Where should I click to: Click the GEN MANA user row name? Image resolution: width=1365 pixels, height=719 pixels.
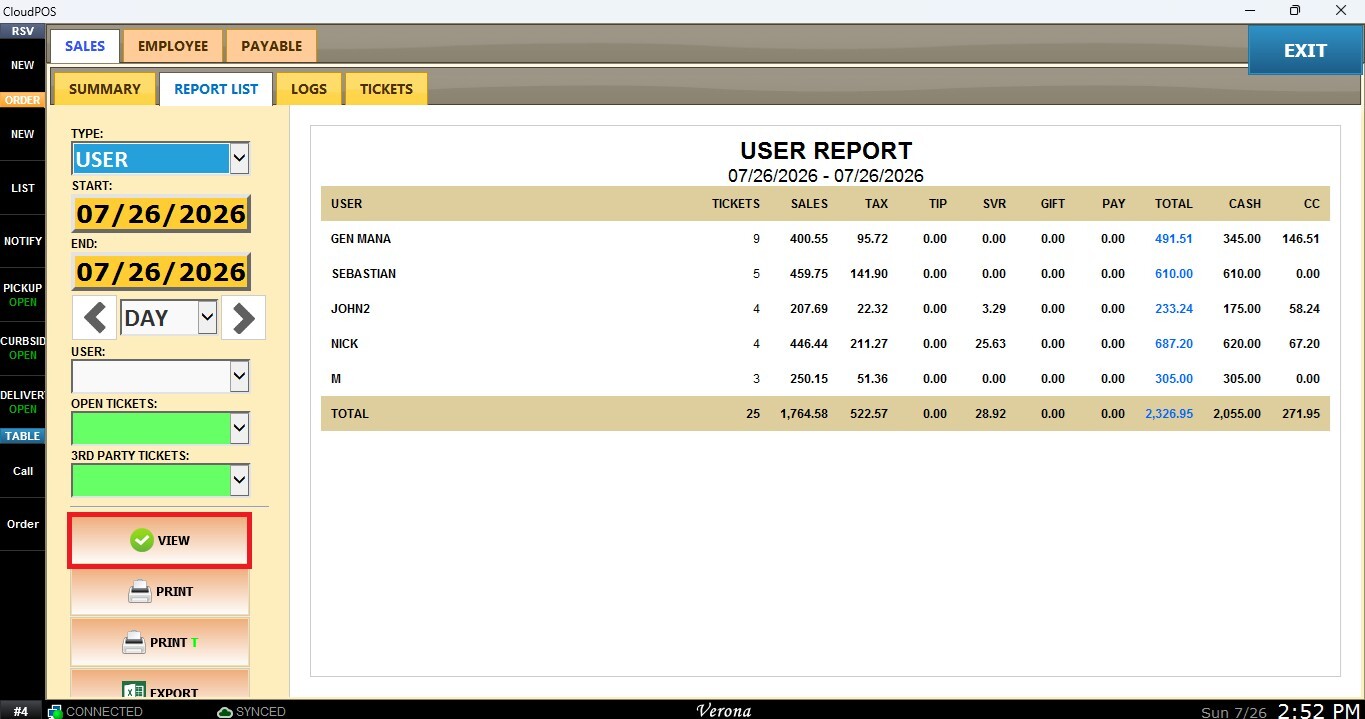361,239
